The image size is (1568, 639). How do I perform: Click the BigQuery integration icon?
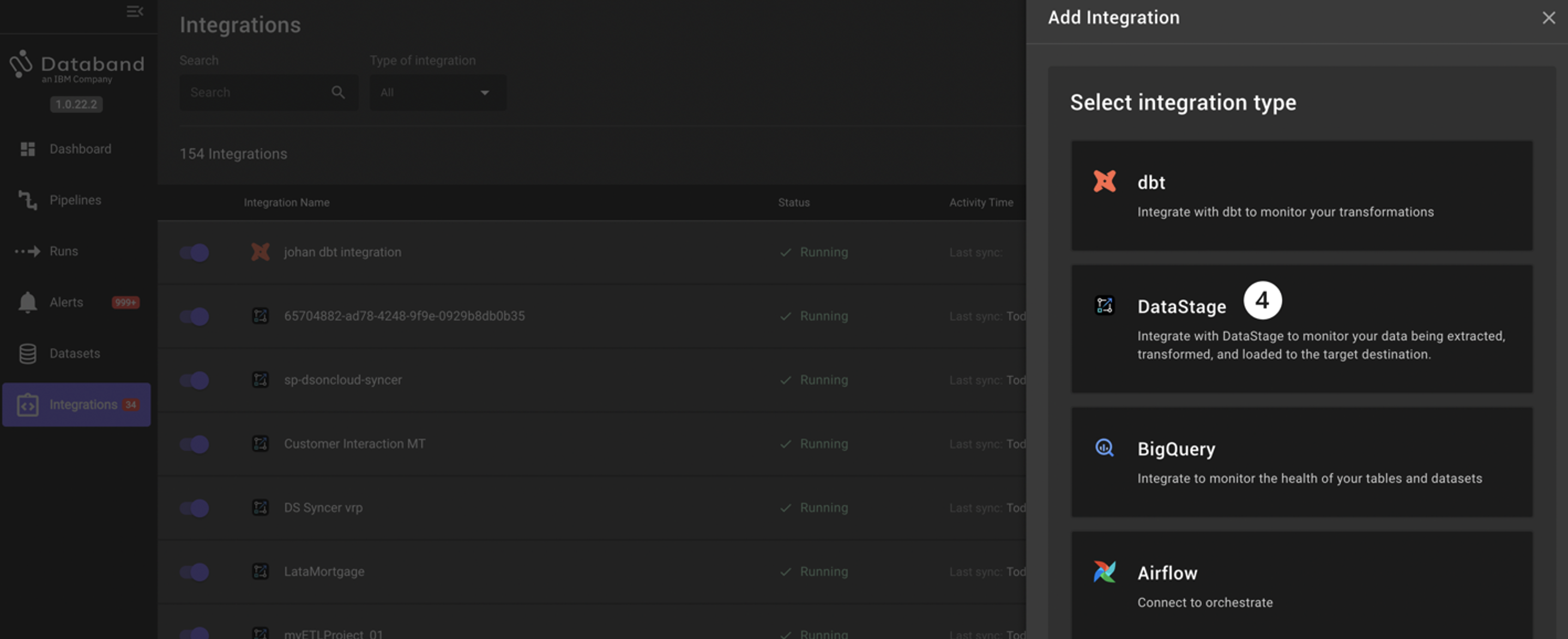(x=1103, y=448)
